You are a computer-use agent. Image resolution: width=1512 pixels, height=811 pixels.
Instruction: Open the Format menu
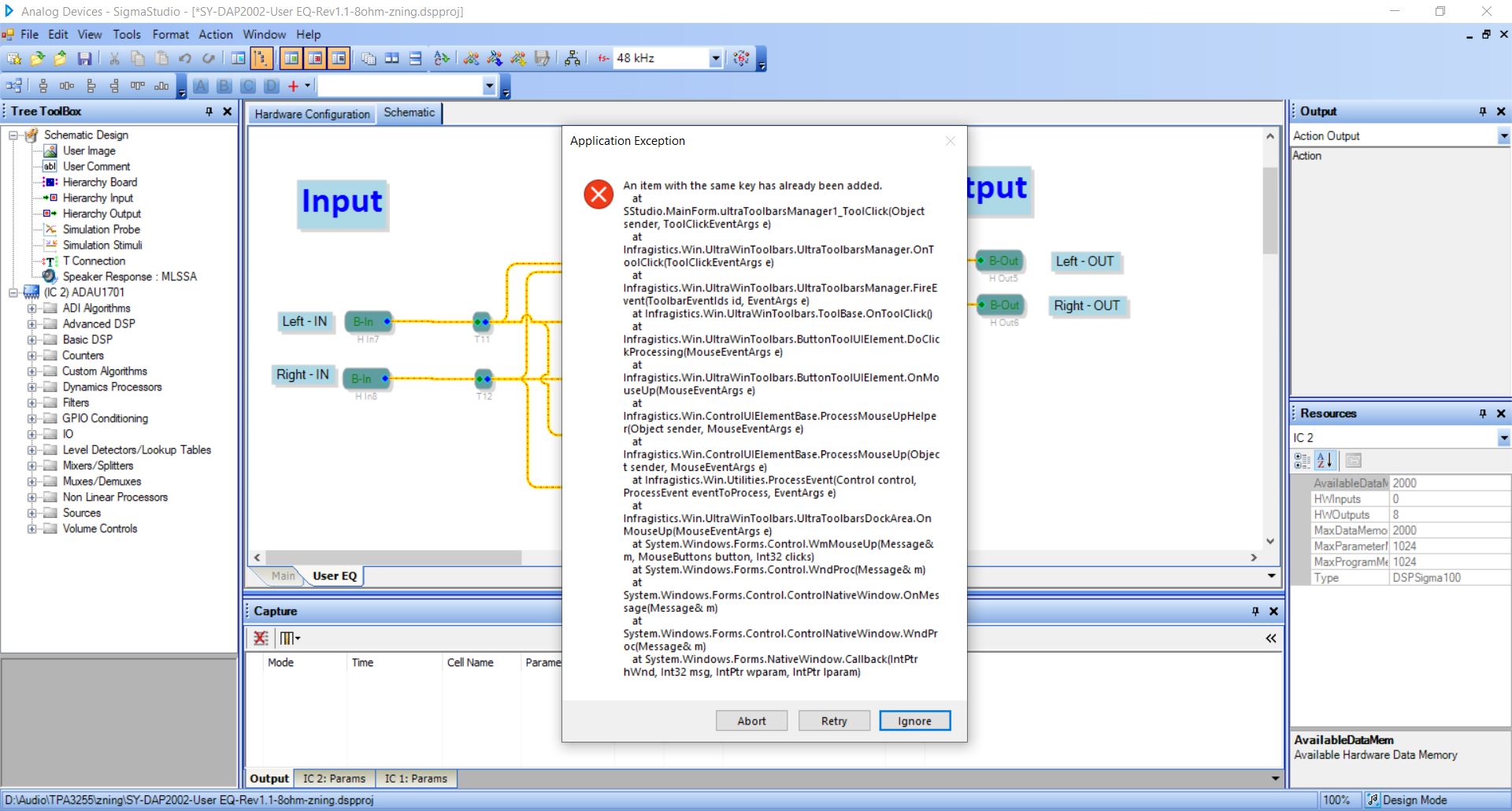pos(171,35)
